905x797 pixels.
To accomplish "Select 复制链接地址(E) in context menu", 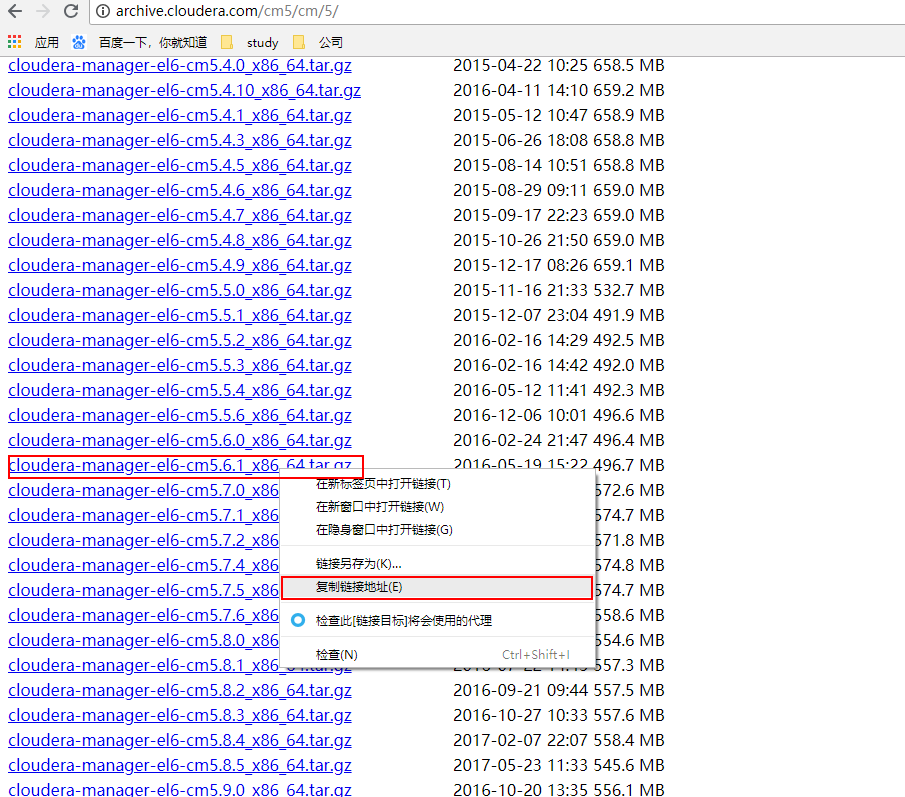I will [437, 588].
